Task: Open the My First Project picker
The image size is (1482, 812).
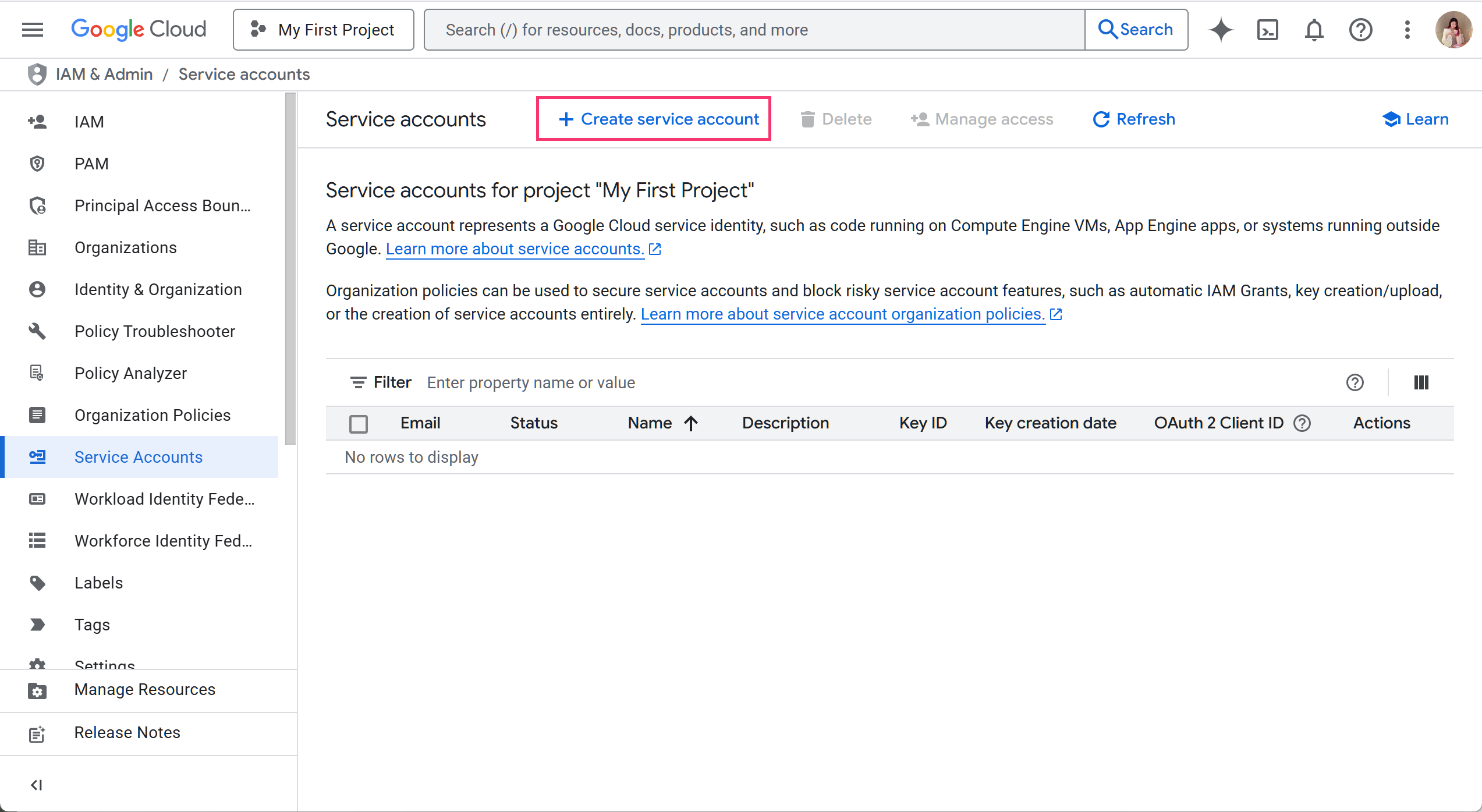Action: pos(324,30)
